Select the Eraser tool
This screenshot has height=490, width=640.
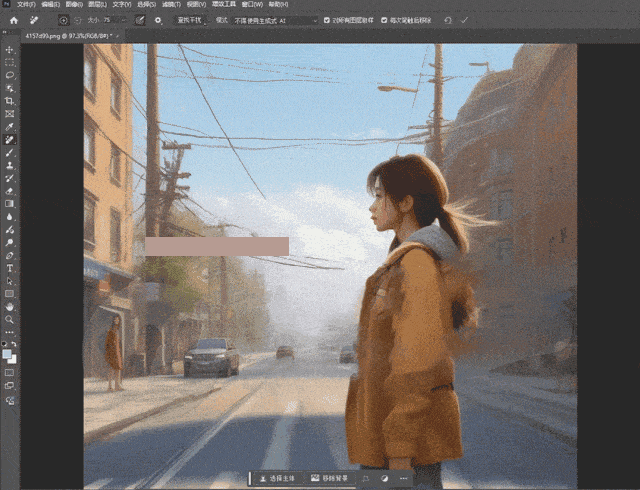pyautogui.click(x=9, y=191)
